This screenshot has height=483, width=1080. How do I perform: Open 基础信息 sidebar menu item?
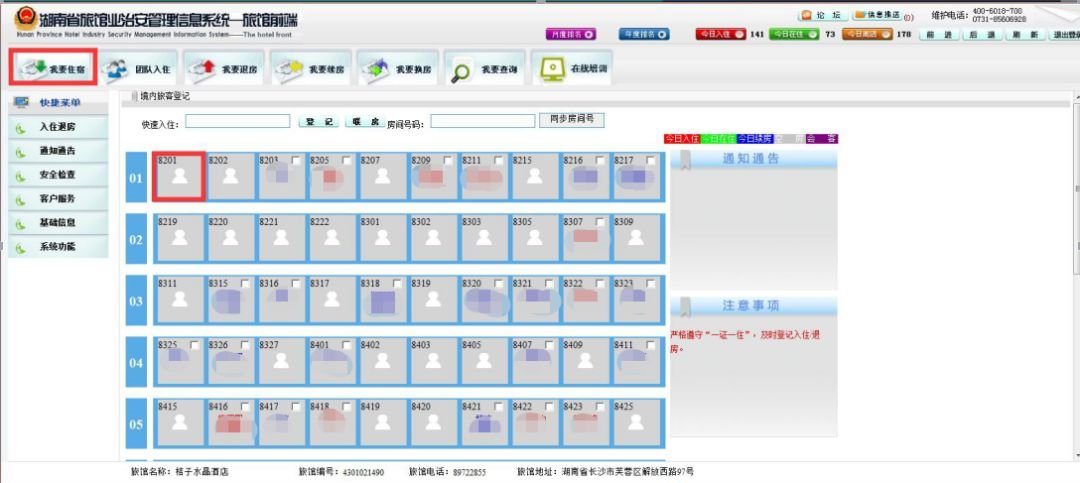tap(57, 223)
